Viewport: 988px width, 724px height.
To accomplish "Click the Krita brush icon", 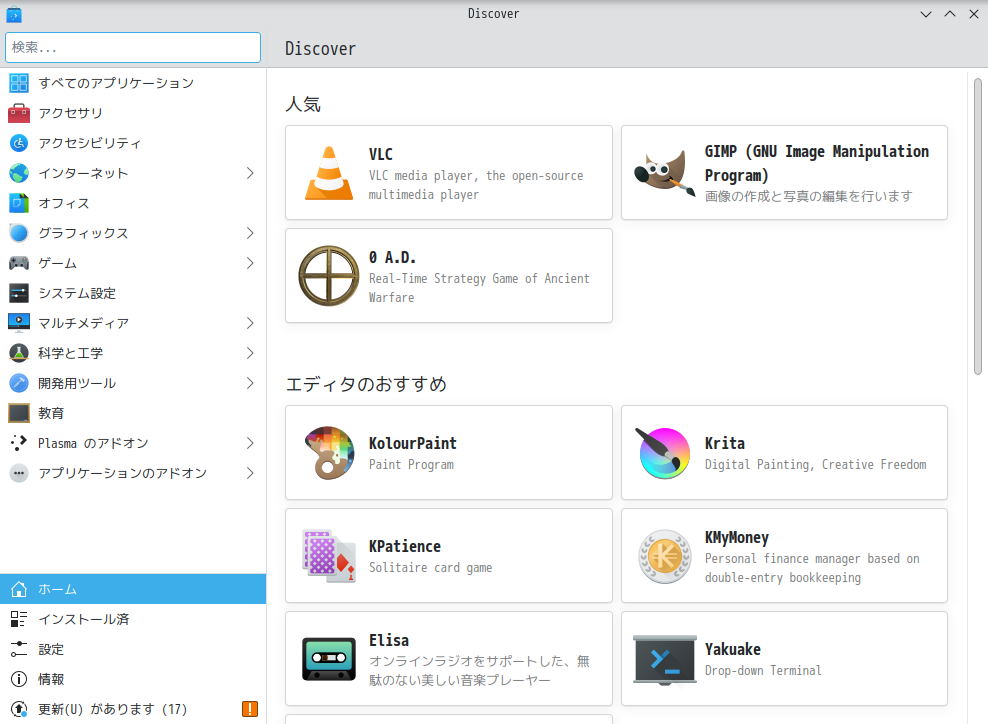I will 663,452.
